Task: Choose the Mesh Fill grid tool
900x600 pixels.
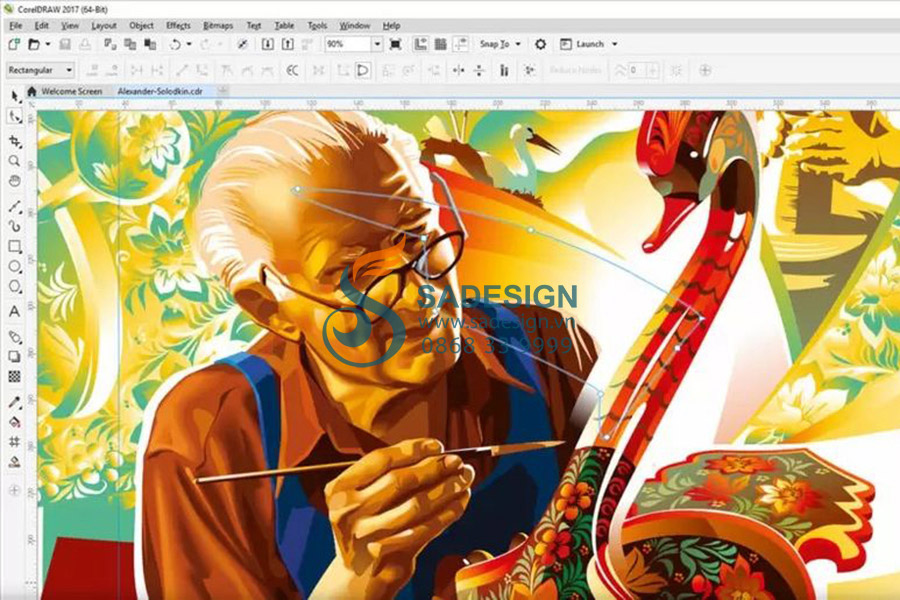Action: click(x=15, y=442)
